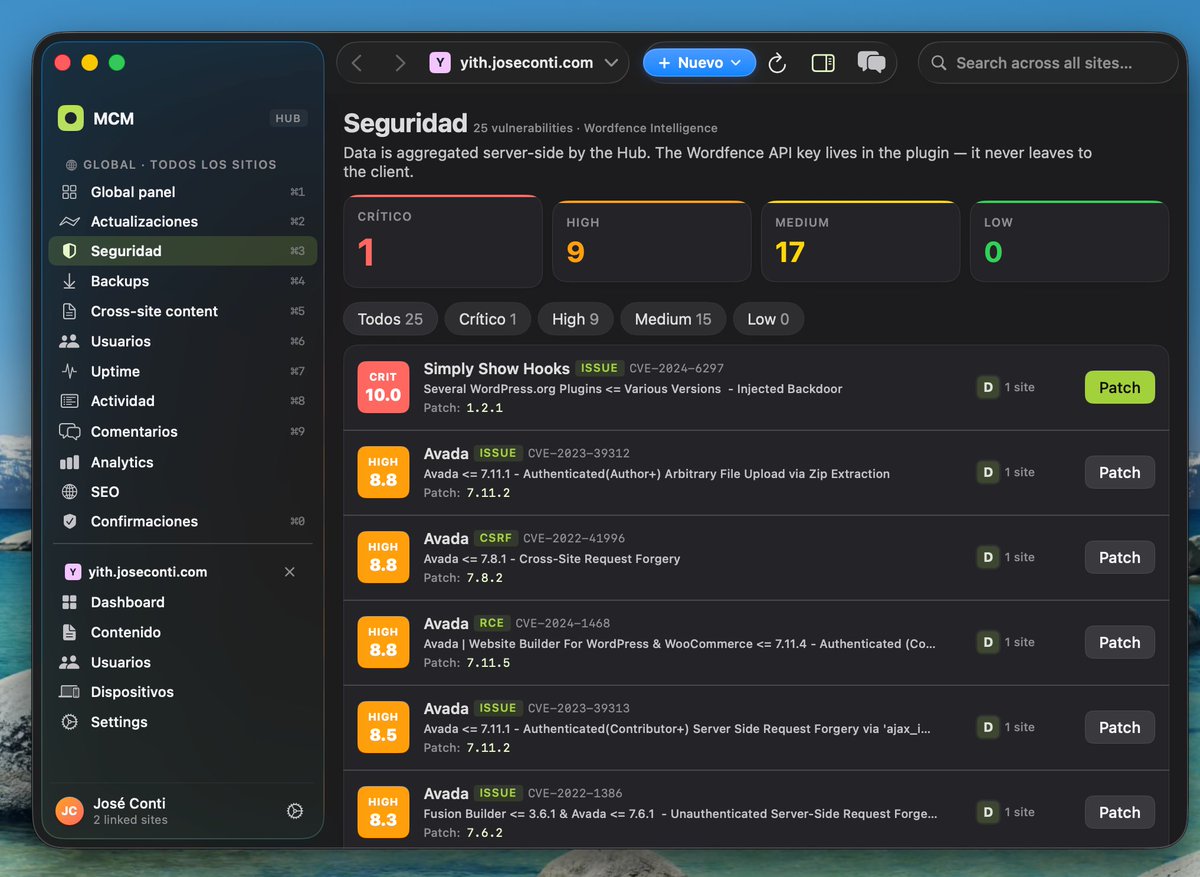
Task: Open Comentarios in the sidebar
Action: [x=182, y=432]
